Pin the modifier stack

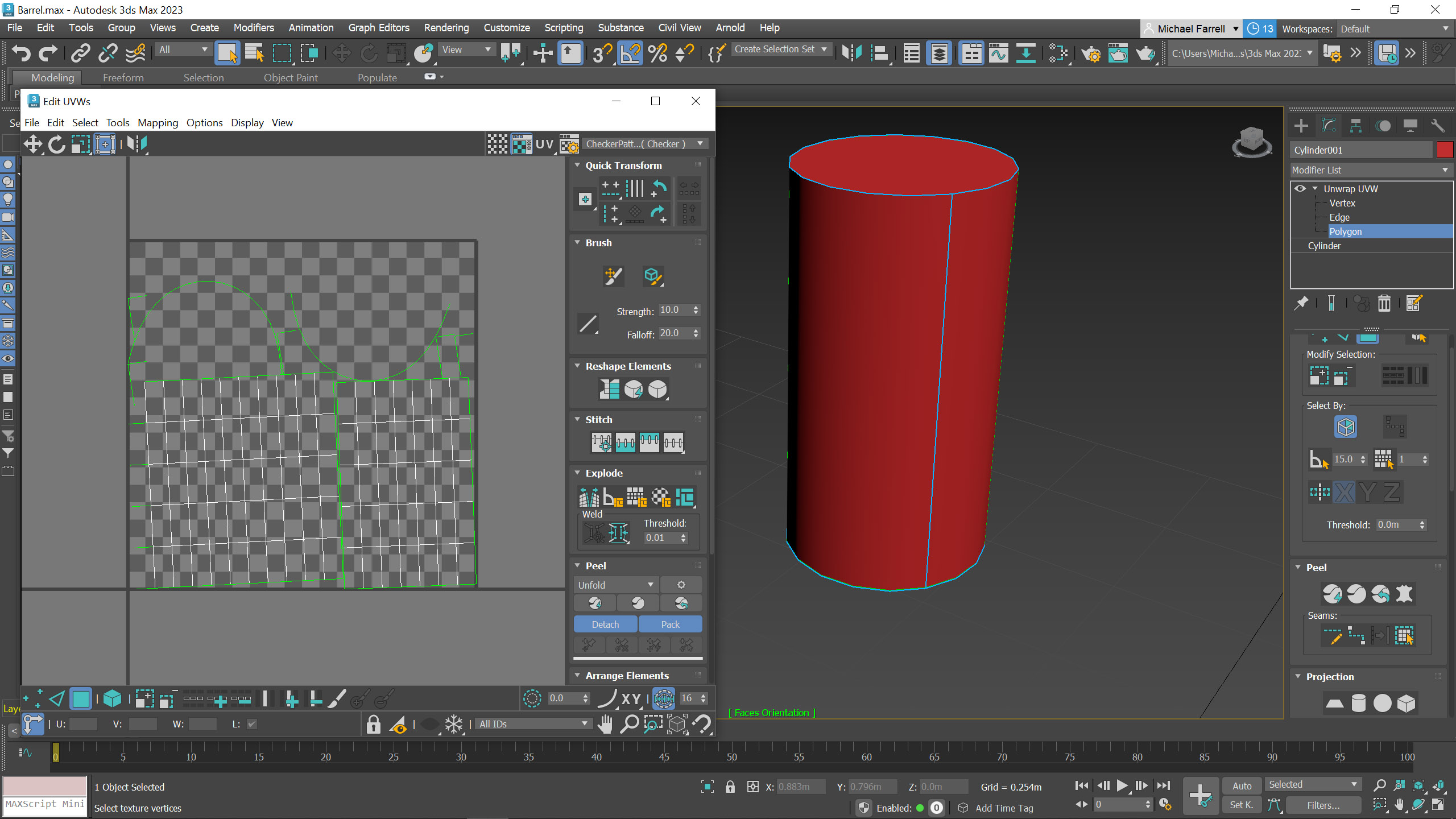pos(1304,303)
